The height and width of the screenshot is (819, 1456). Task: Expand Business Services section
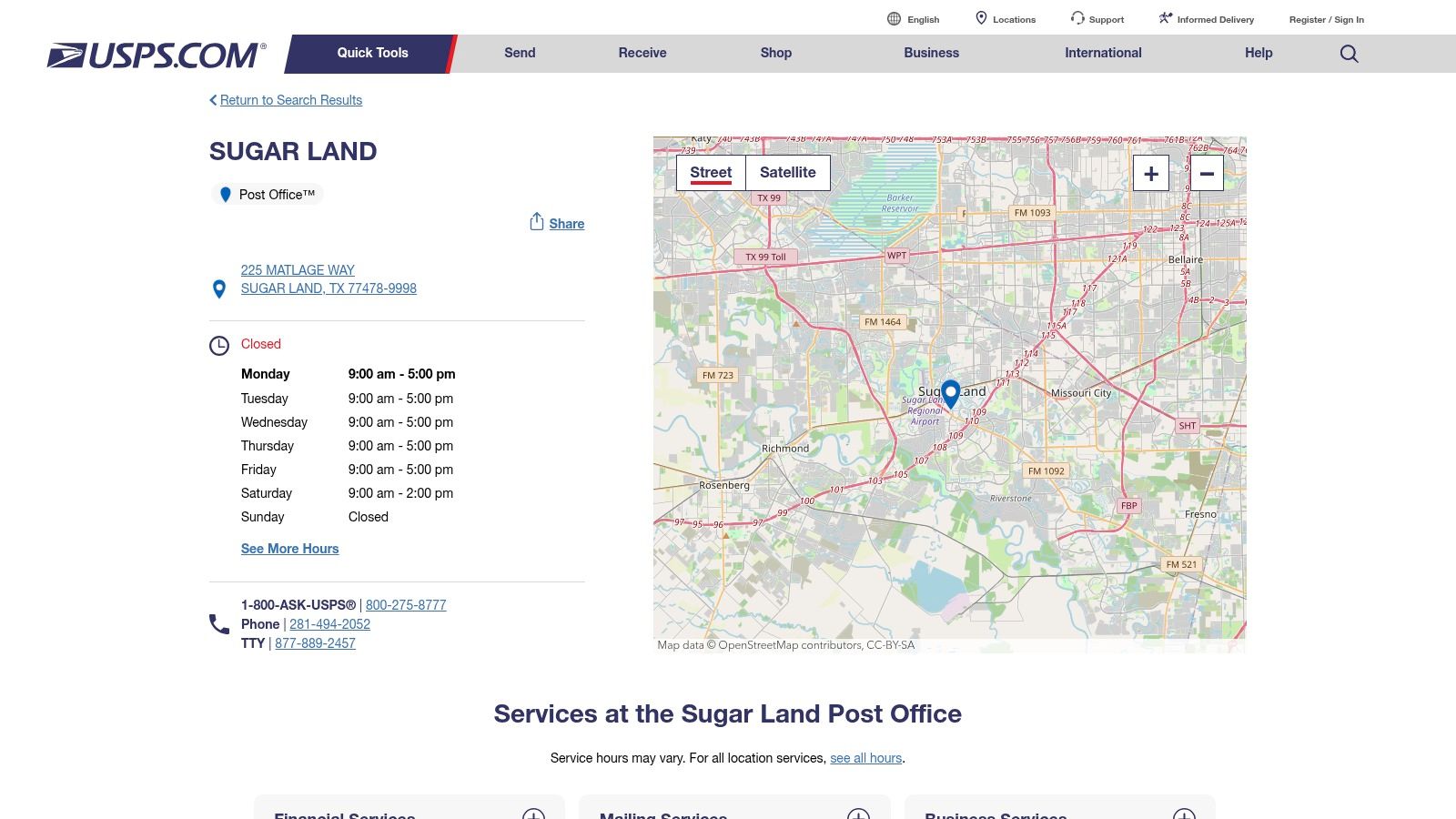click(x=1184, y=815)
